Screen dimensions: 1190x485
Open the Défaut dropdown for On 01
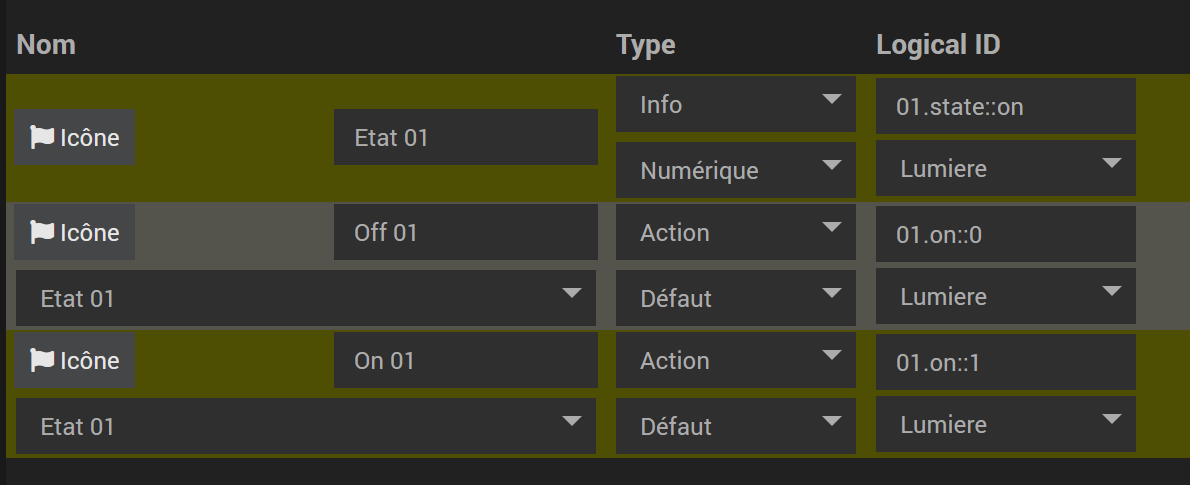[735, 427]
